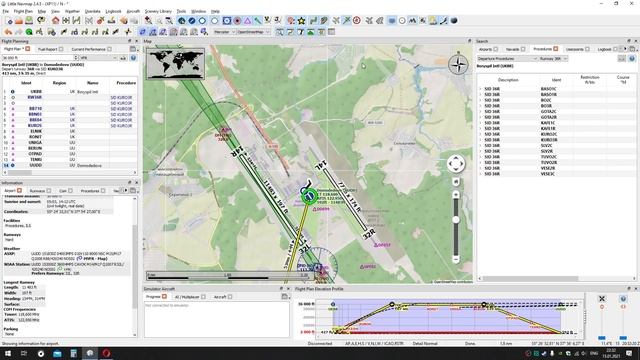
Task: Toggle the VOR square map icon
Action: click(227, 21)
